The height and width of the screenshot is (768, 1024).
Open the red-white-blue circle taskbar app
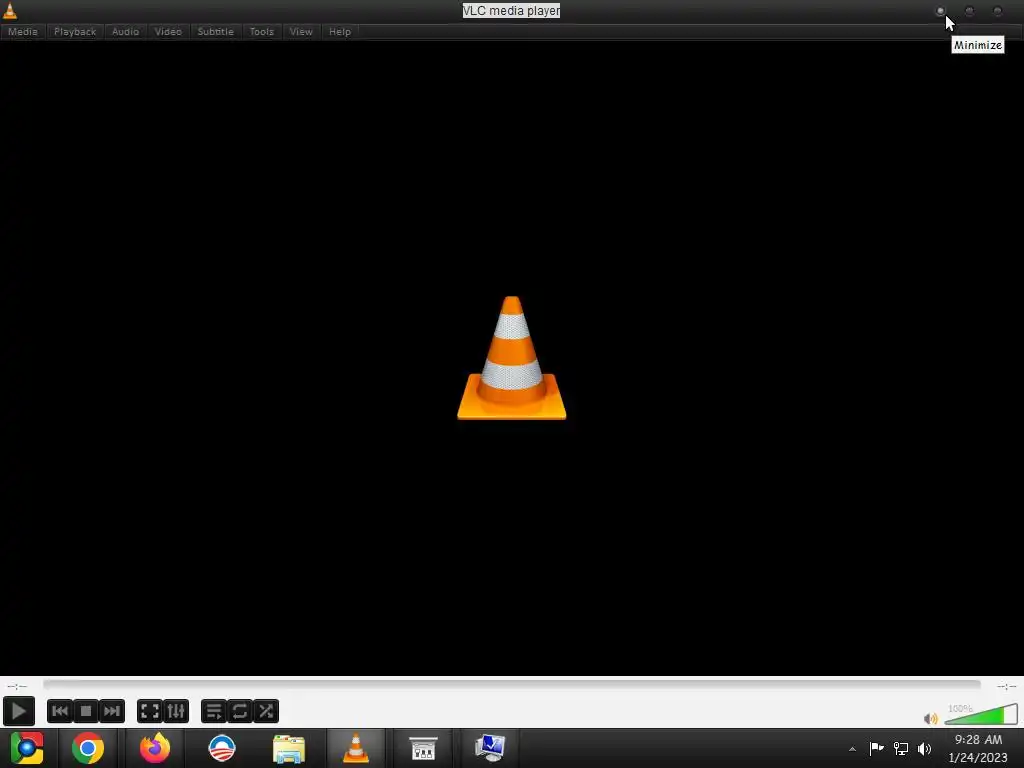[221, 748]
